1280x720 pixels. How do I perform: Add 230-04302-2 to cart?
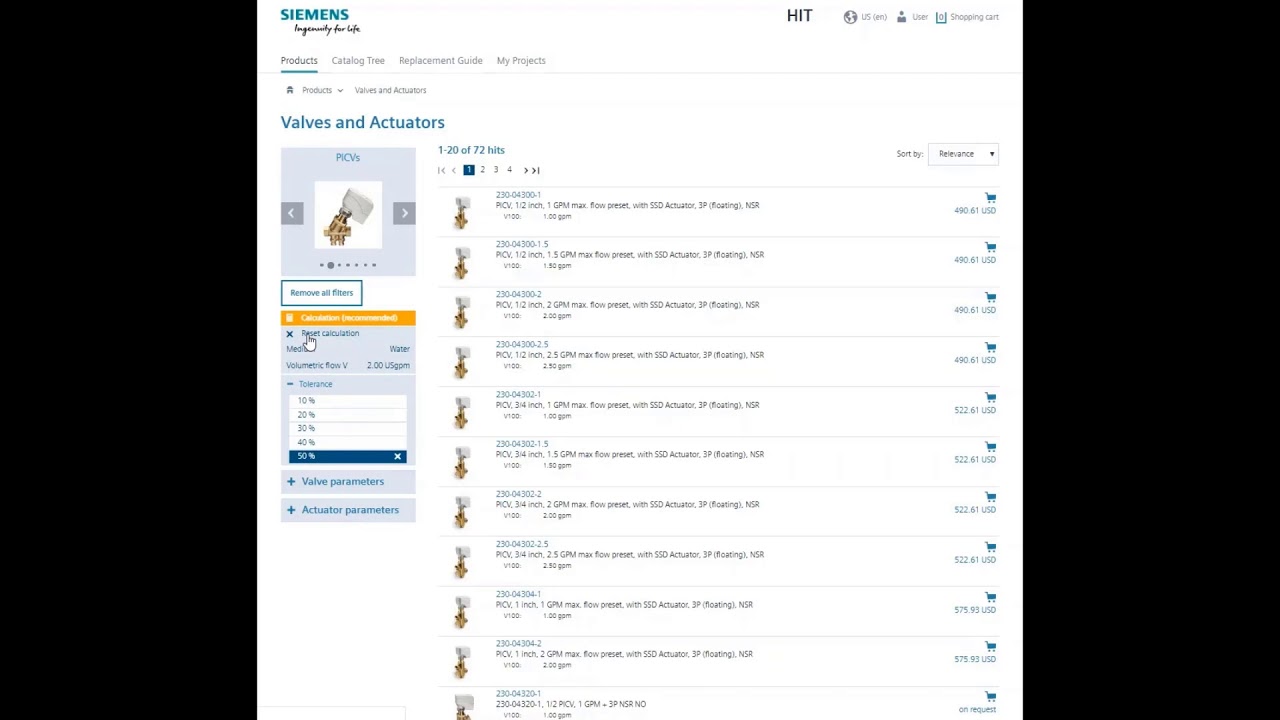coord(990,497)
